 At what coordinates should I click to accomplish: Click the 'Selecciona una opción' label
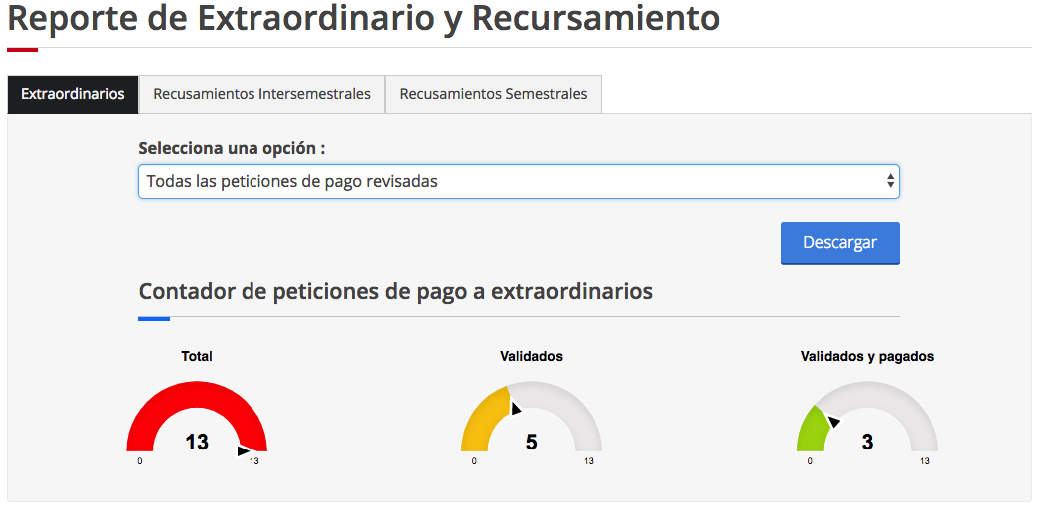pyautogui.click(x=232, y=148)
